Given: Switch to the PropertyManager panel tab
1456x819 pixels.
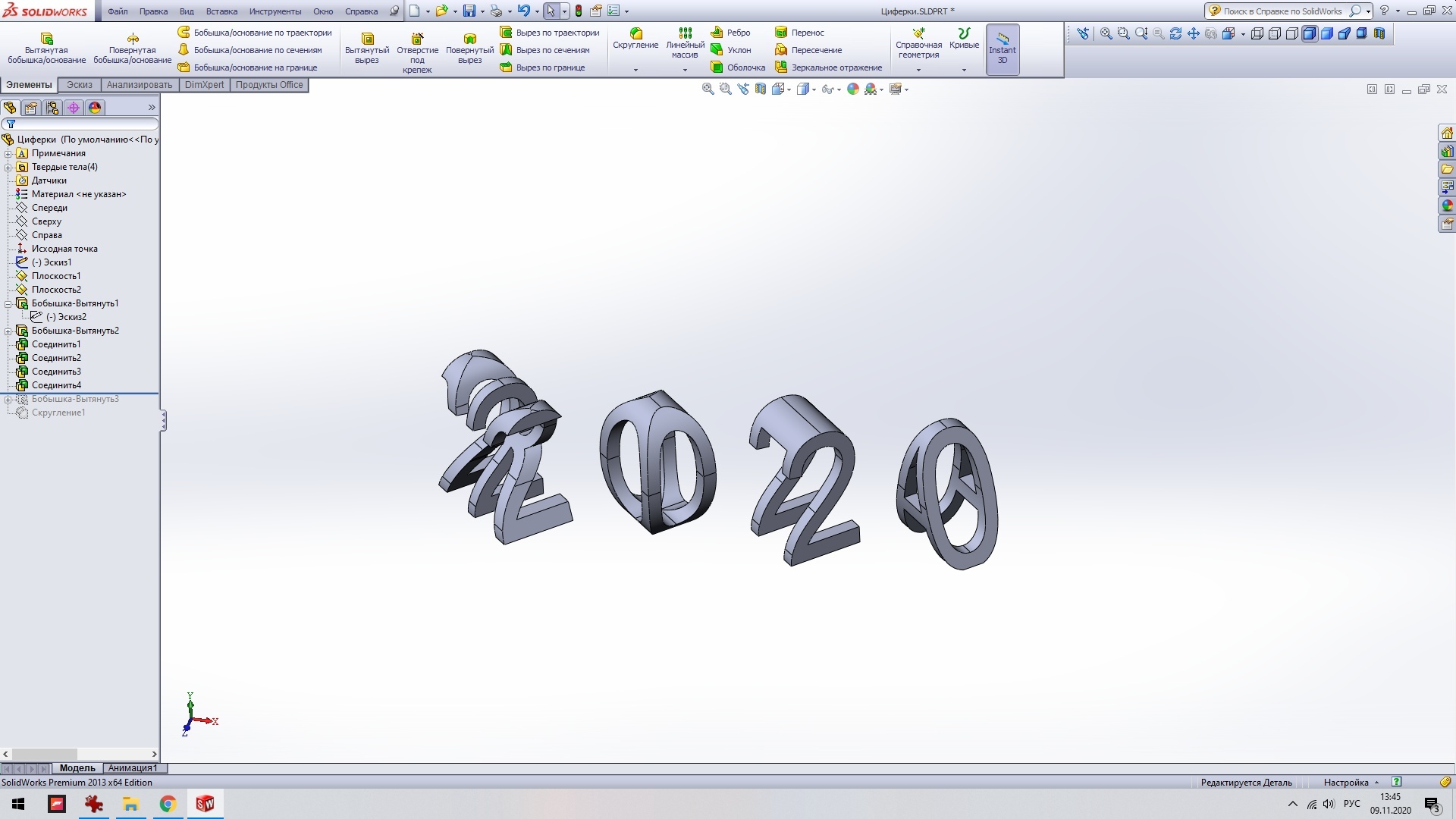Looking at the screenshot, I should tap(31, 108).
